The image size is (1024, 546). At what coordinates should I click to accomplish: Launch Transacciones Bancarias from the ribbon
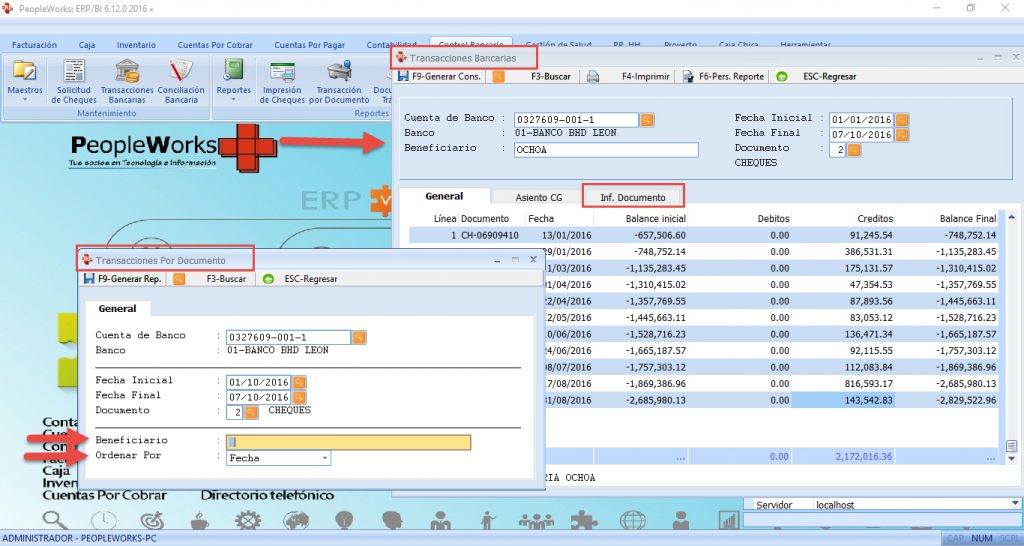(x=127, y=81)
